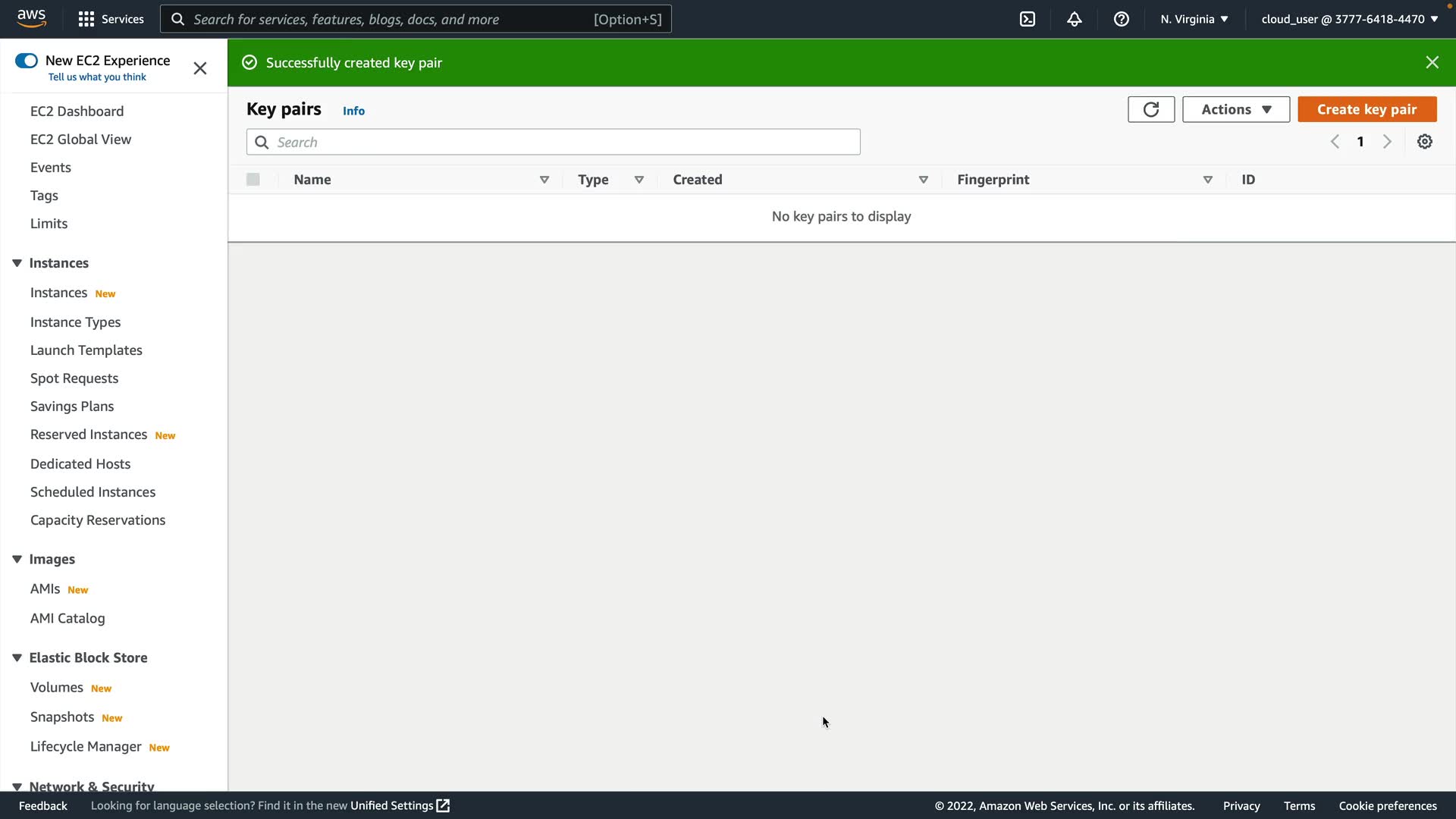
Task: Collapse the Instances sidebar section
Action: click(x=17, y=263)
